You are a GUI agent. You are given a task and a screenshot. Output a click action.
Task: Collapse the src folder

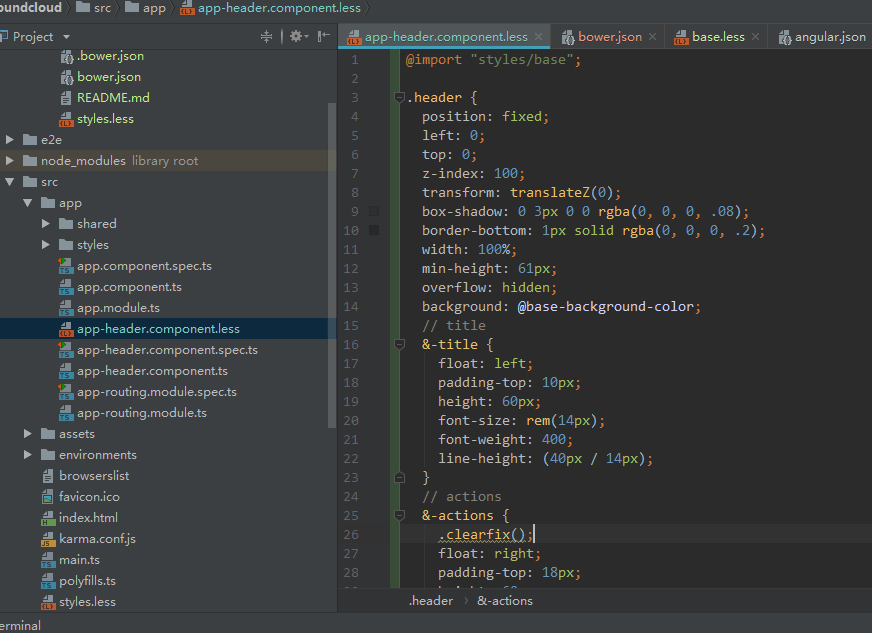(10, 181)
